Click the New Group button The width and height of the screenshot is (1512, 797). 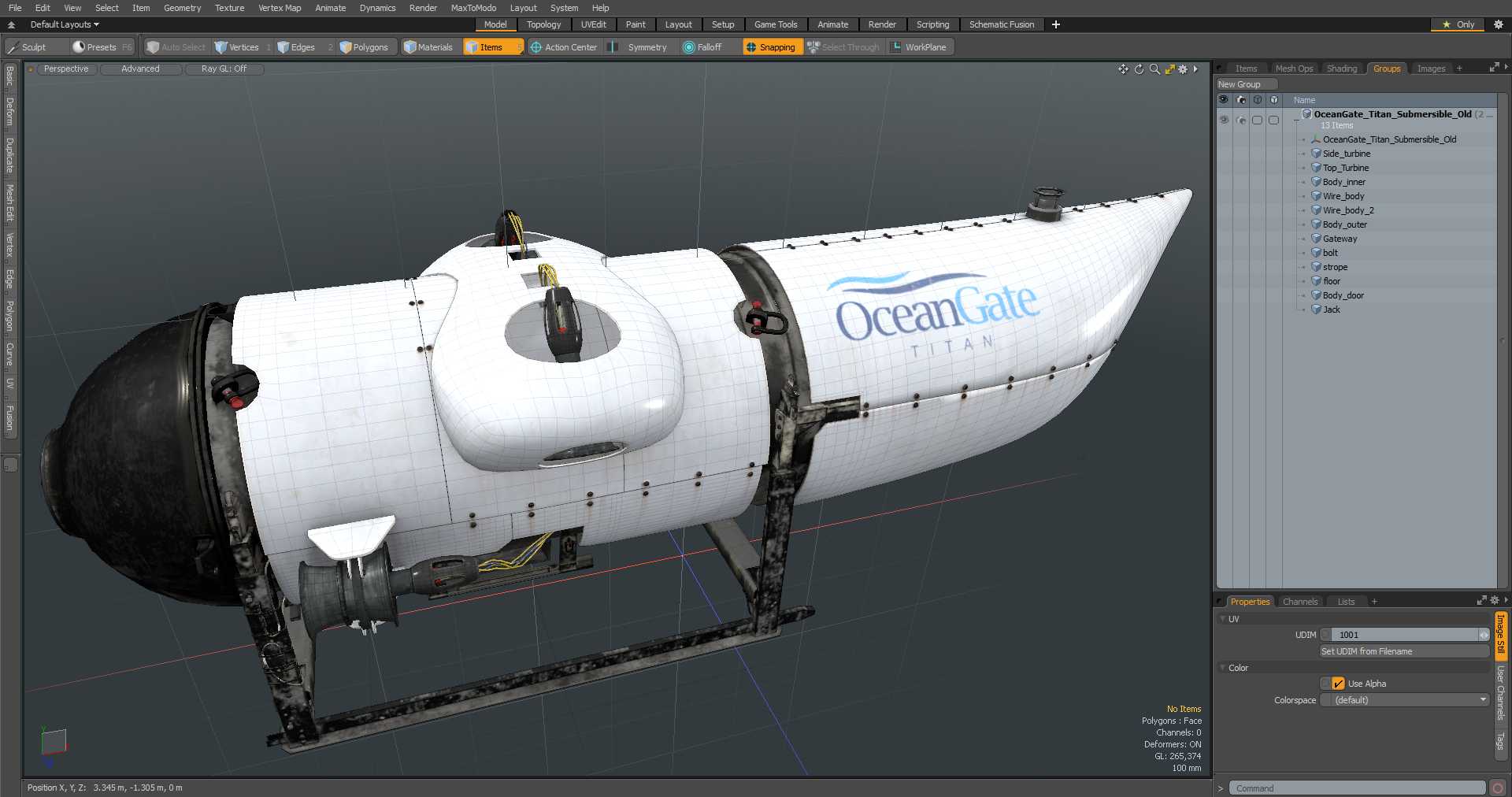coord(1246,84)
